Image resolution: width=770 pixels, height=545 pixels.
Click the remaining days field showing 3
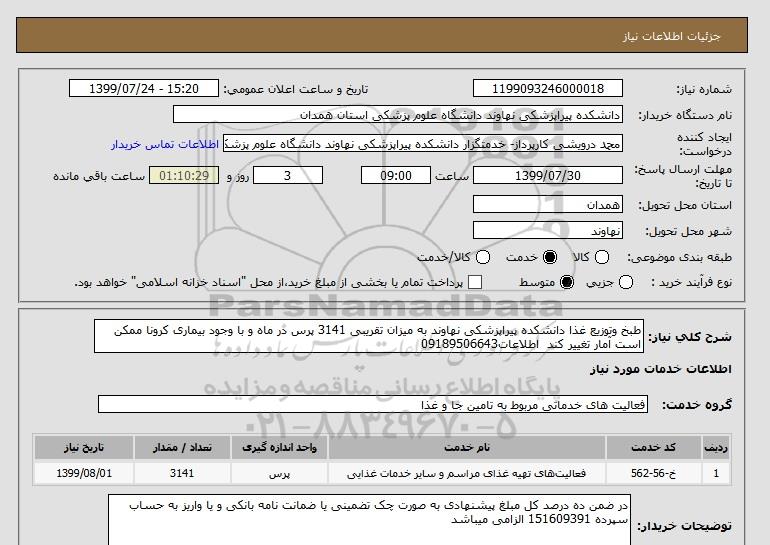[x=288, y=175]
